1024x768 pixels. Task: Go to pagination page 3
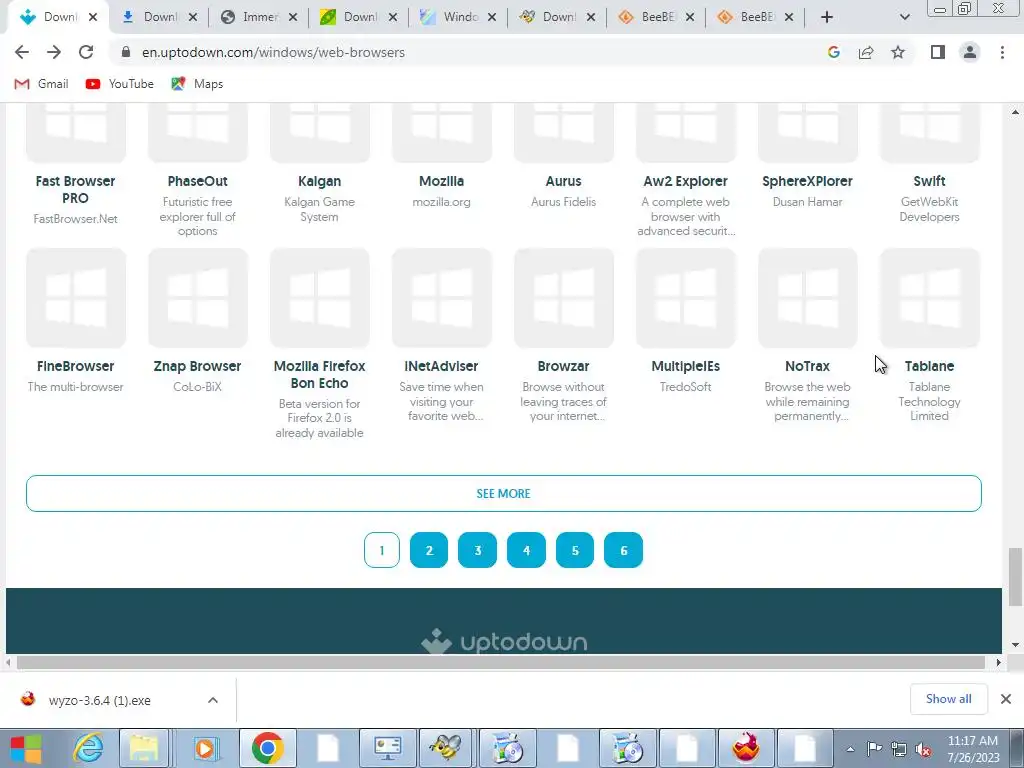477,551
